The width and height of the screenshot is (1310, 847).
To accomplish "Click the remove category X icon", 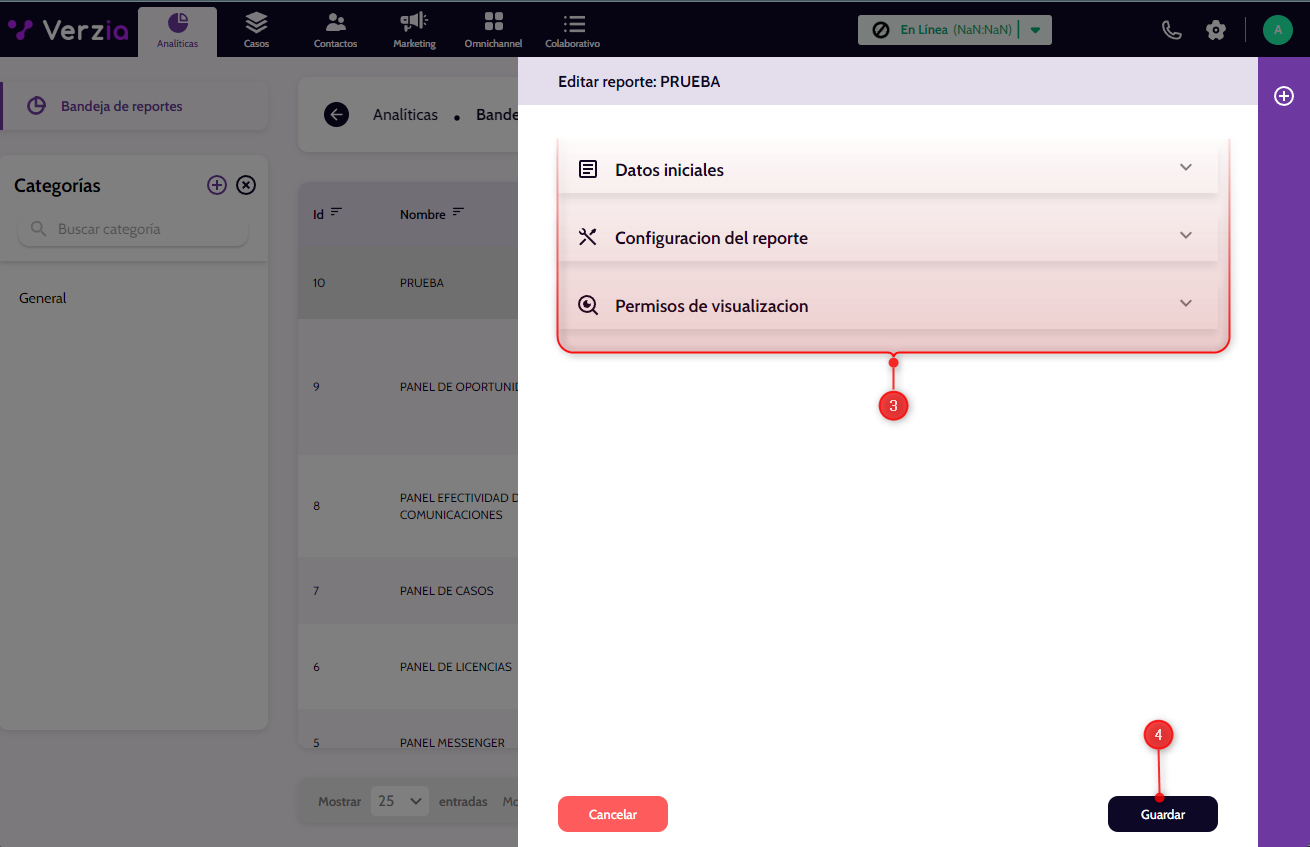I will [246, 185].
